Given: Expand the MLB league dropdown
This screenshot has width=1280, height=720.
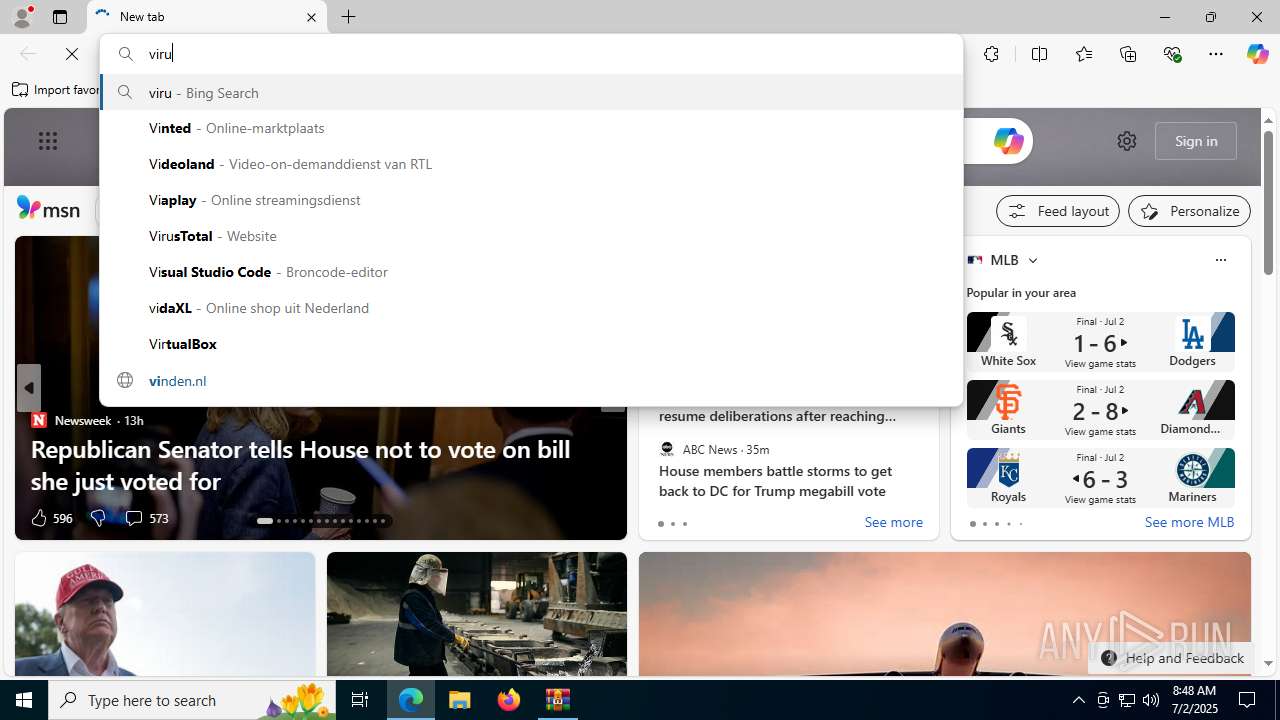Looking at the screenshot, I should tap(1032, 260).
